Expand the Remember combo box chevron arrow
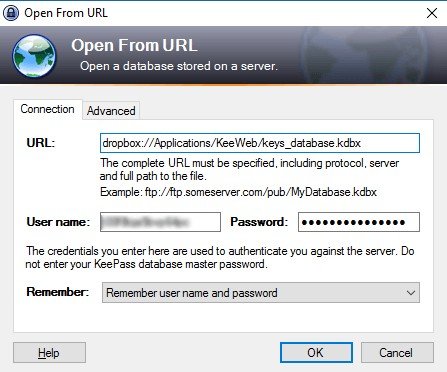The width and height of the screenshot is (447, 372). point(411,293)
